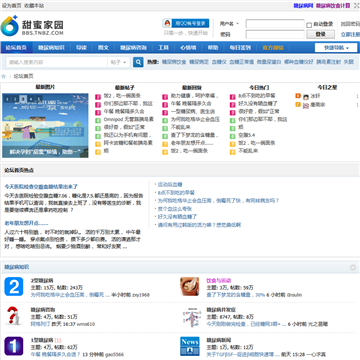Log in using the QQ account button
This screenshot has height=360, width=360.
(x=186, y=23)
